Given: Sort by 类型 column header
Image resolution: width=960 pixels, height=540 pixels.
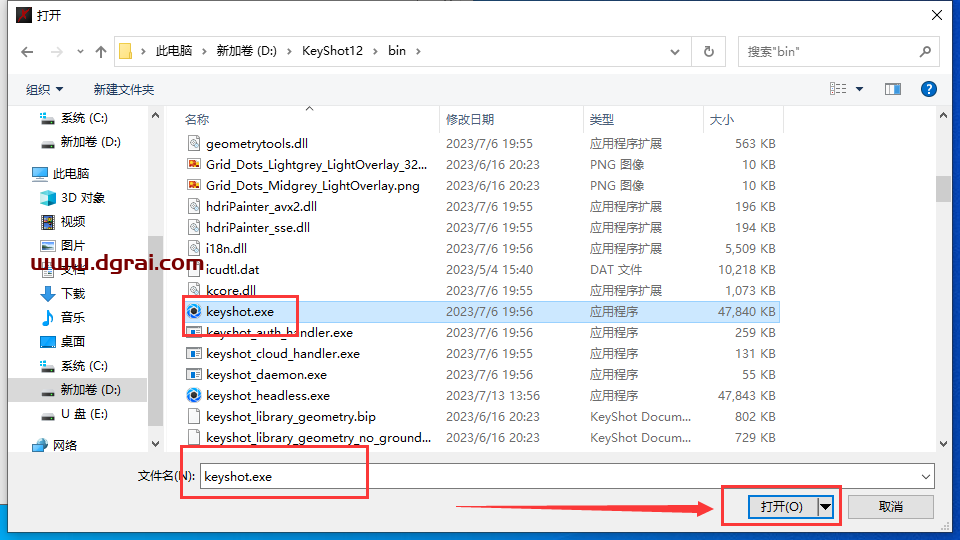Looking at the screenshot, I should 602,119.
